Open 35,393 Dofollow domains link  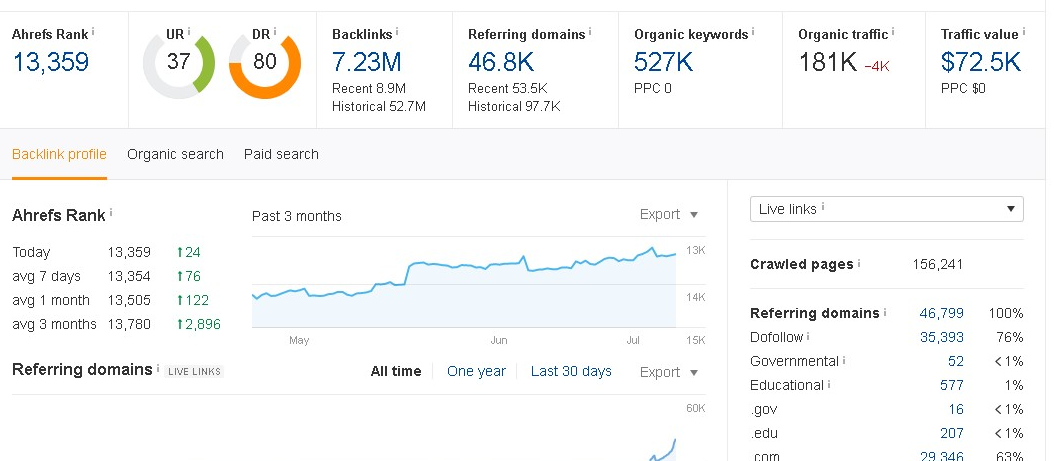(941, 337)
